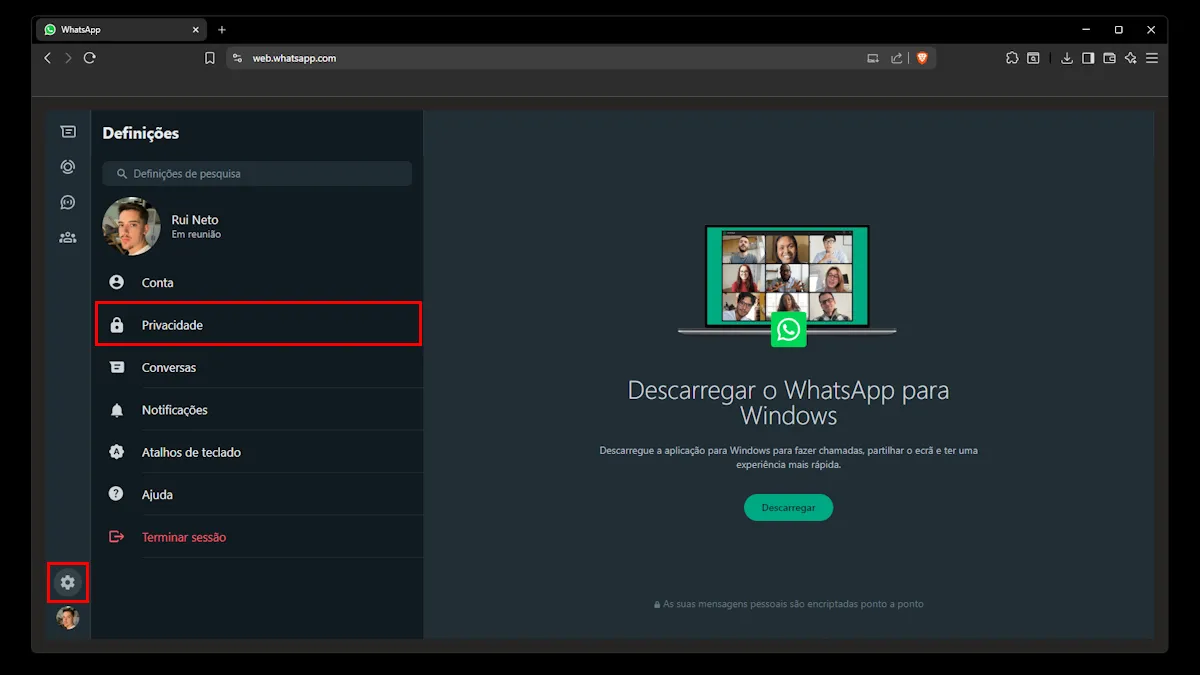Open profile avatar at sidebar bottom
1200x675 pixels.
(68, 618)
